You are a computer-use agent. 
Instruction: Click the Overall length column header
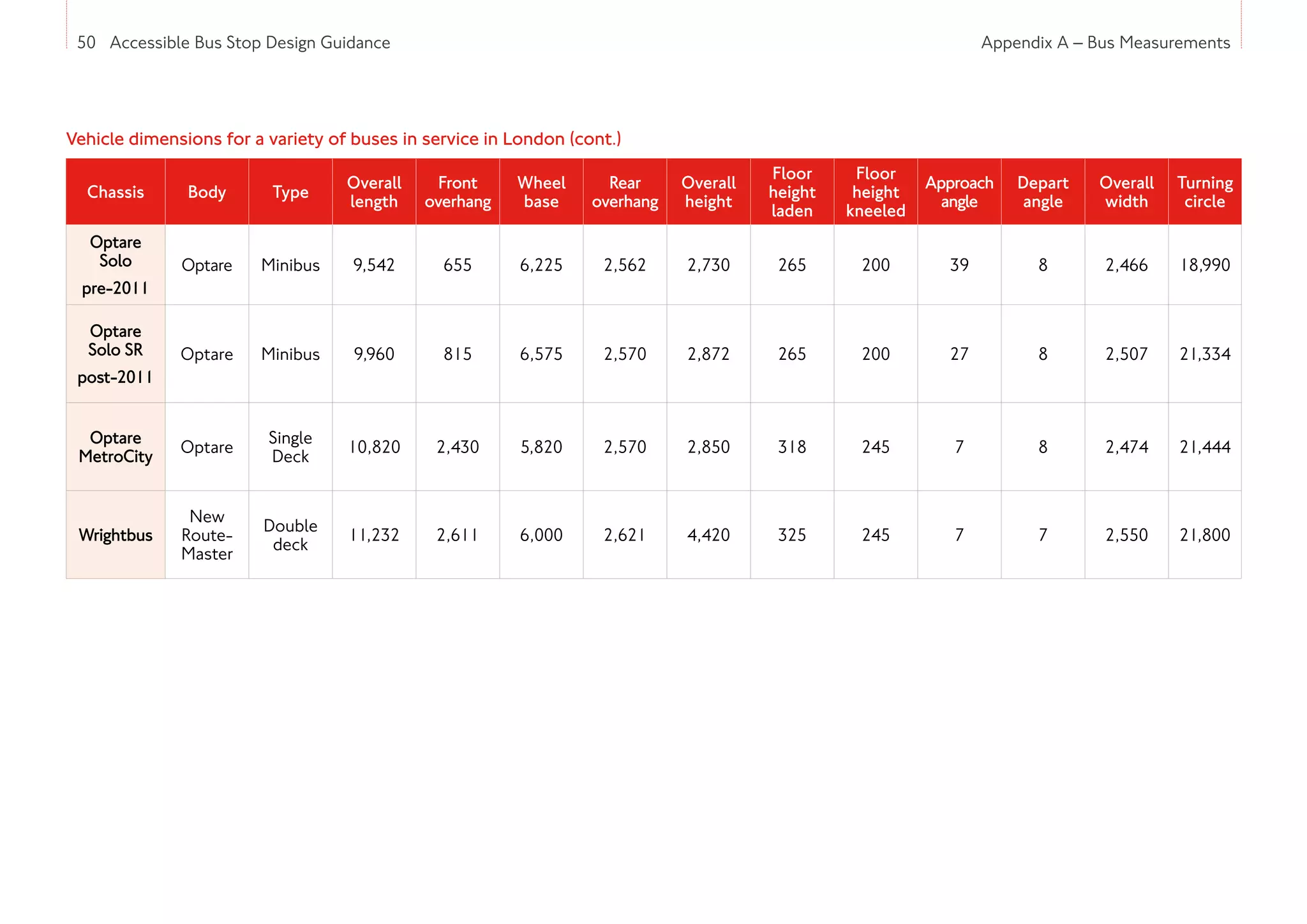[x=374, y=192]
